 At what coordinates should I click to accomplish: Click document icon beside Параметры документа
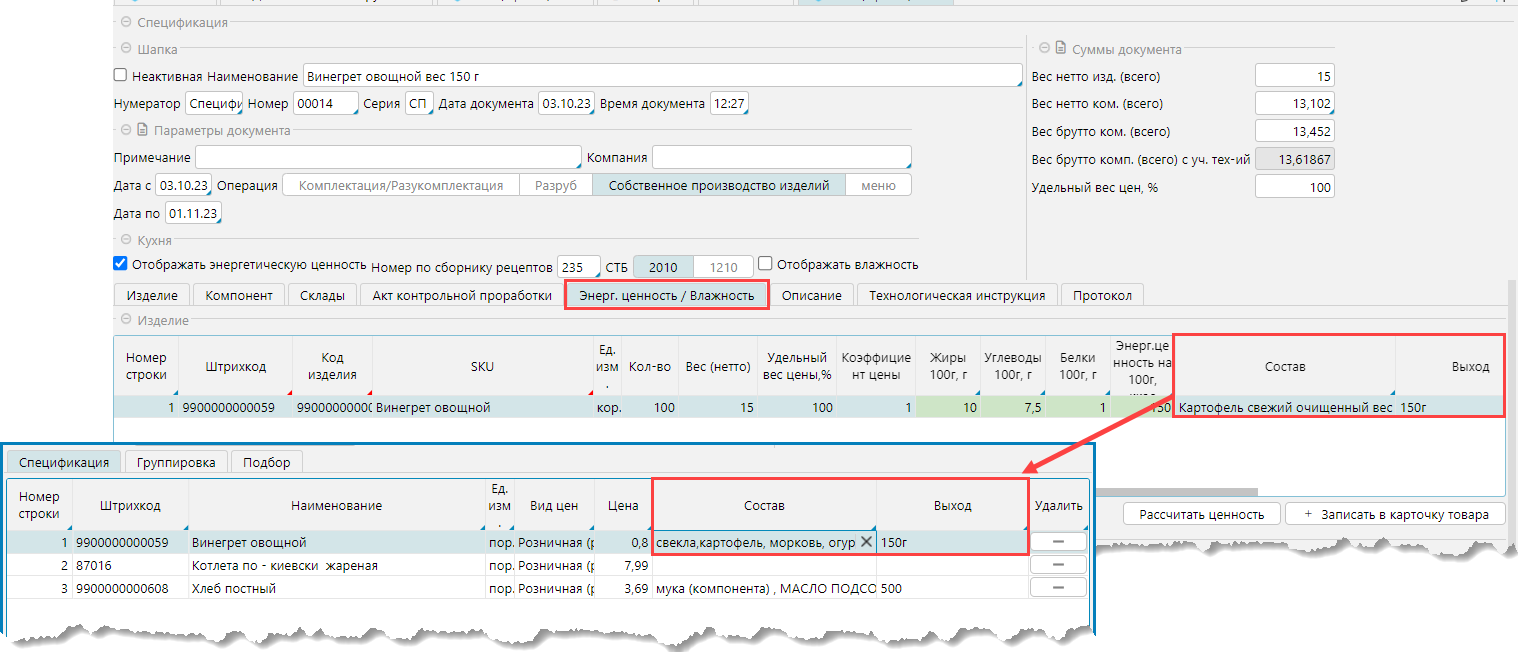142,130
